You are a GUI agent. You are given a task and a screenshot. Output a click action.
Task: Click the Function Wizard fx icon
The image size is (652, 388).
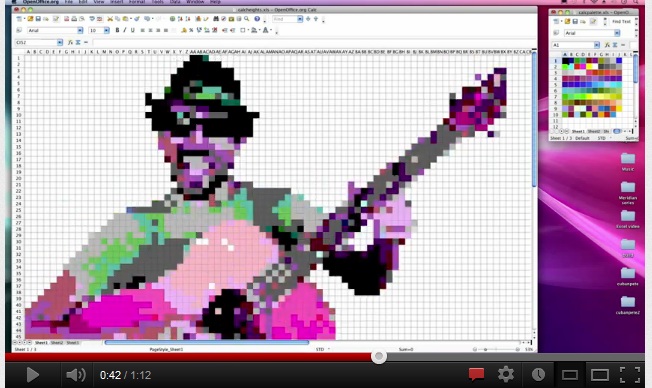[x=70, y=42]
